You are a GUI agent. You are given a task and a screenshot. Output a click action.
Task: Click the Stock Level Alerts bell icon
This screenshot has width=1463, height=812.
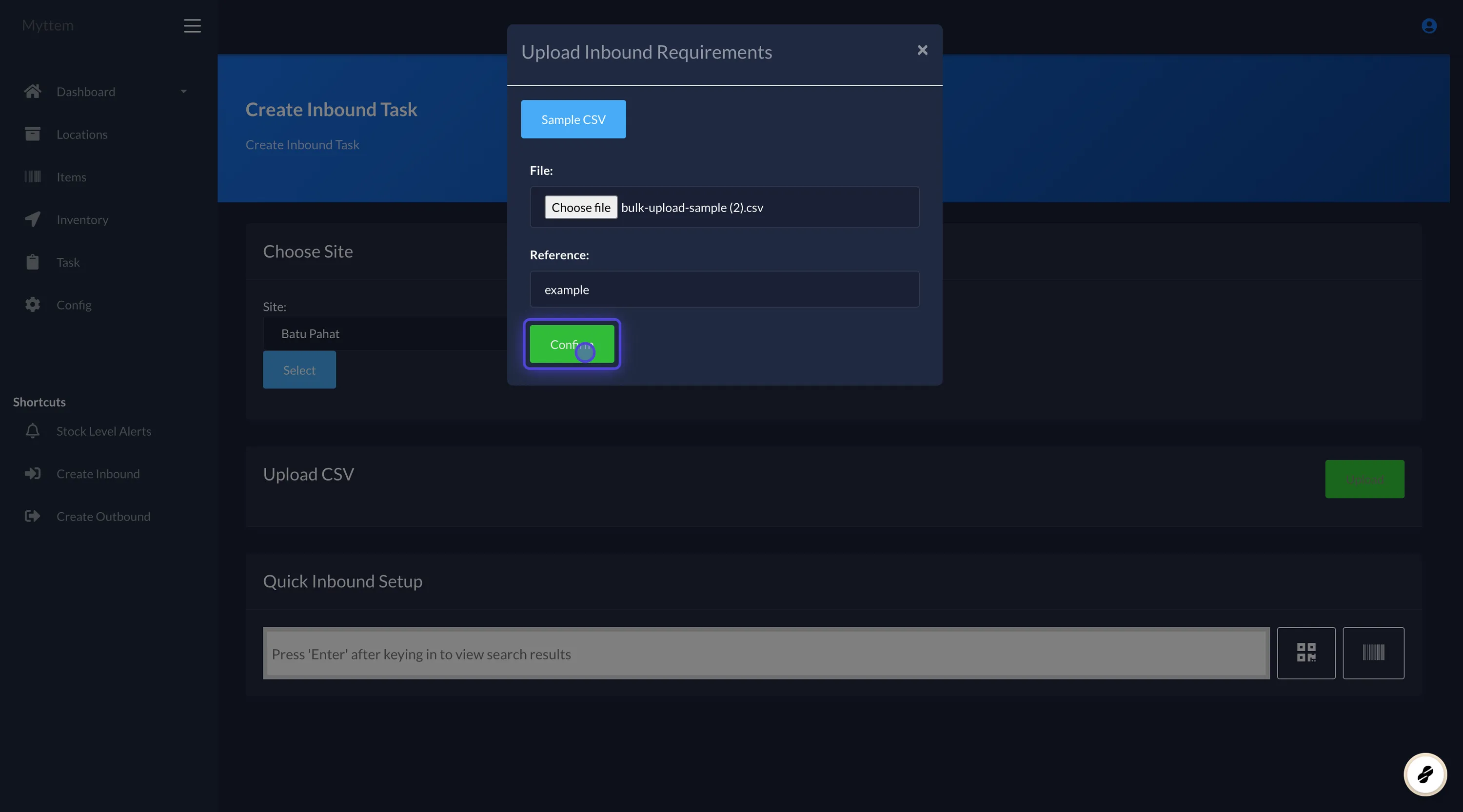32,431
